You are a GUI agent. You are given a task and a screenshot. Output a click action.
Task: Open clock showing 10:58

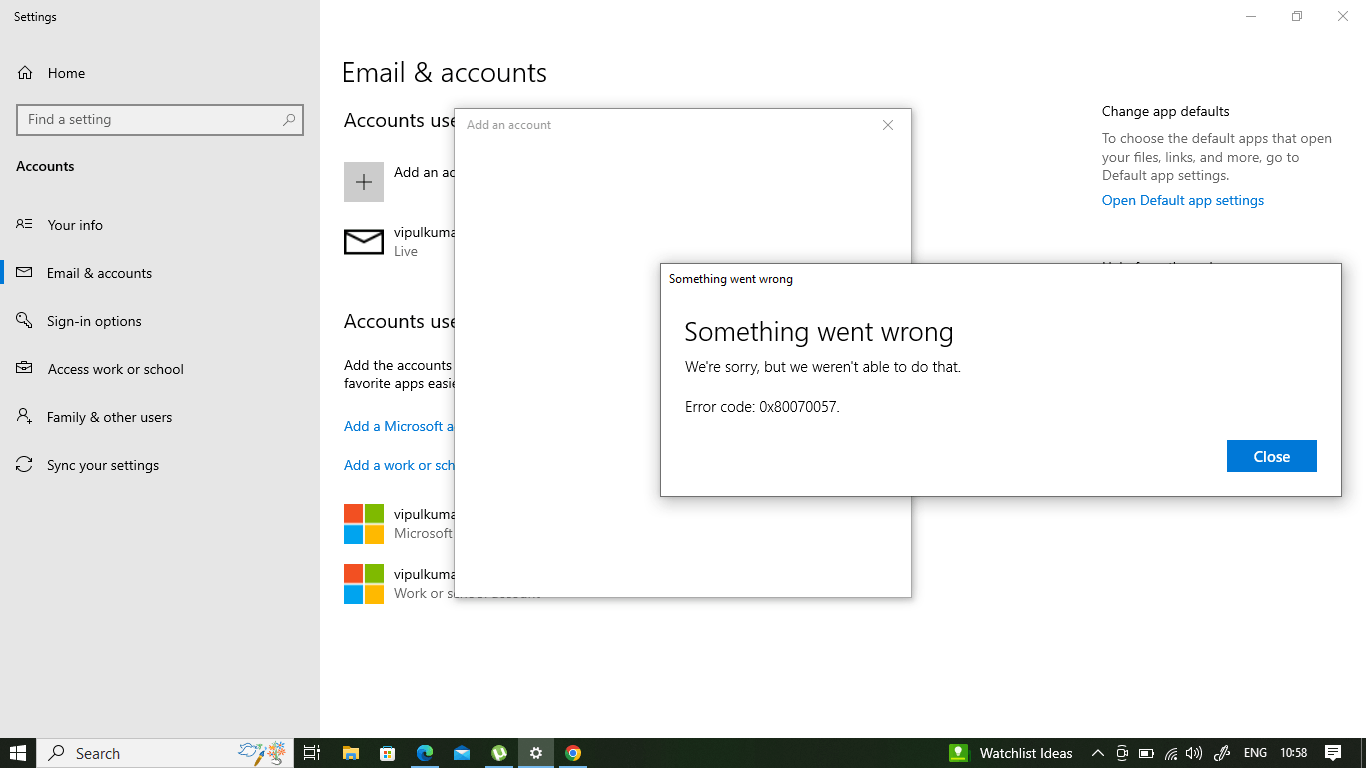(x=1294, y=753)
